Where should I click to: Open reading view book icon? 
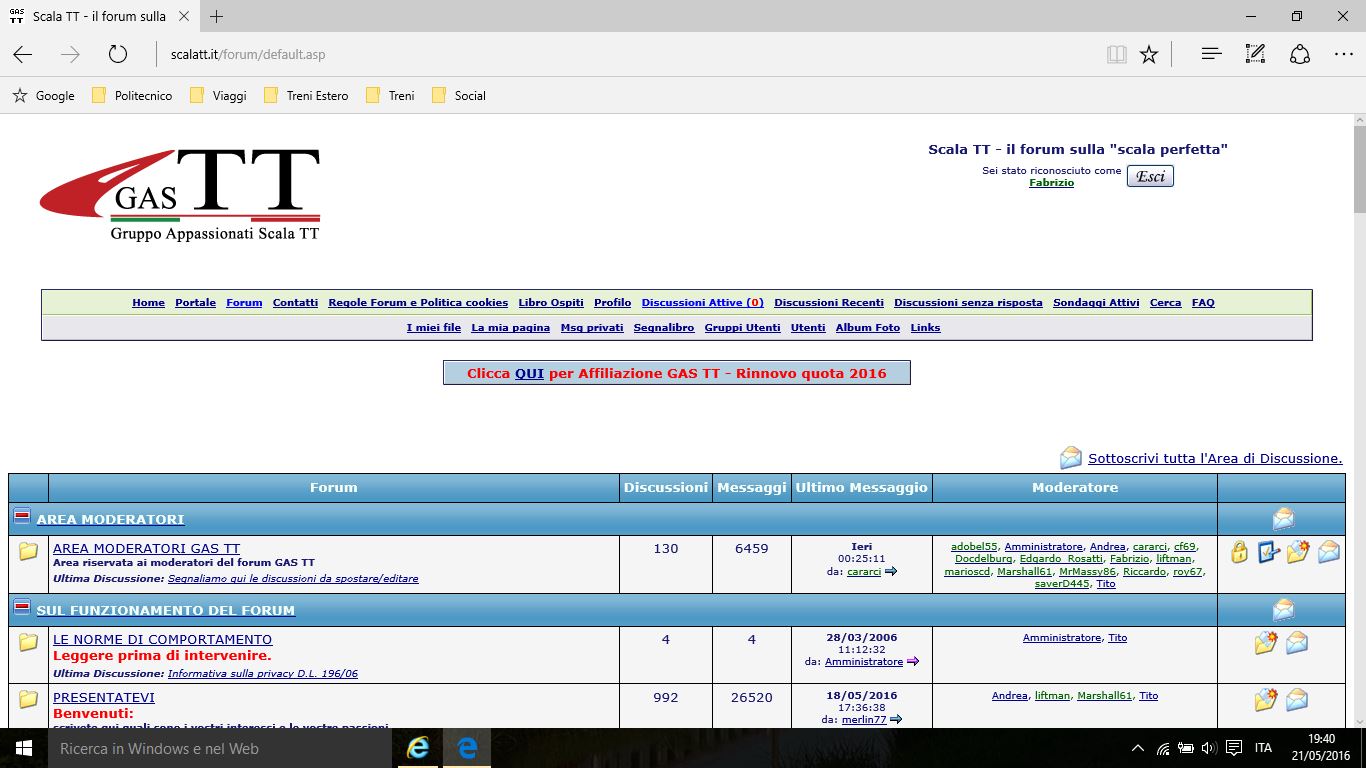pyautogui.click(x=1117, y=55)
